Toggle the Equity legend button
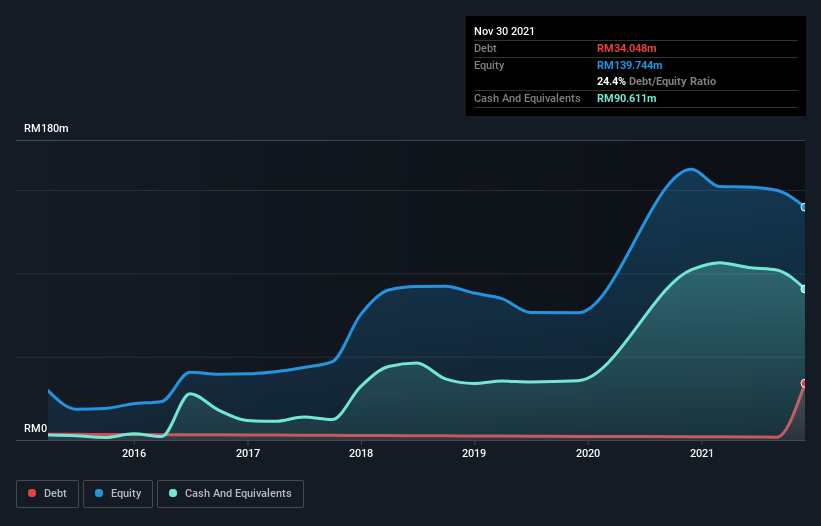This screenshot has height=526, width=821. [118, 494]
